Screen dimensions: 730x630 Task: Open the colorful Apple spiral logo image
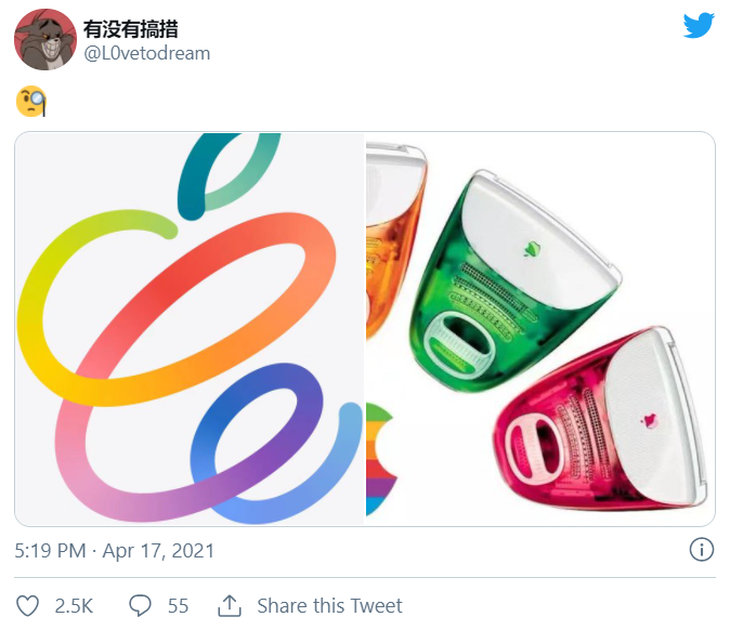(x=189, y=329)
